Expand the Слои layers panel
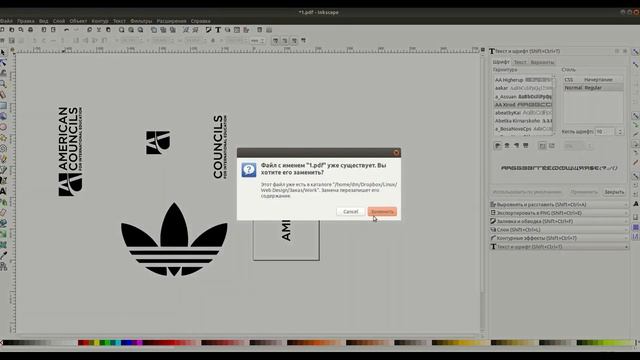 (x=559, y=230)
